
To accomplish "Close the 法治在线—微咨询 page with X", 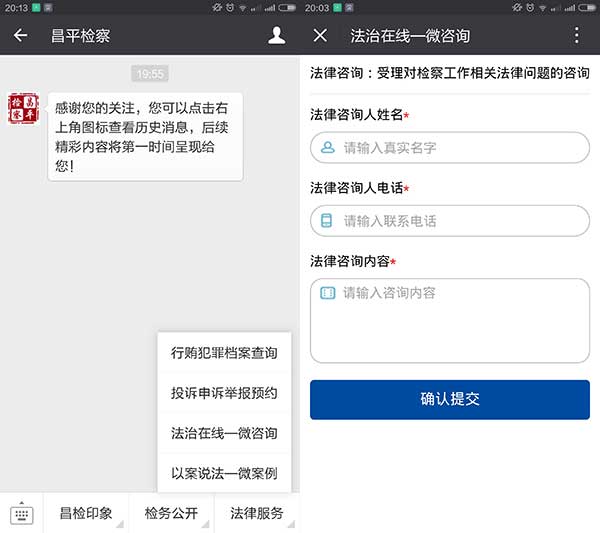I will coord(320,36).
